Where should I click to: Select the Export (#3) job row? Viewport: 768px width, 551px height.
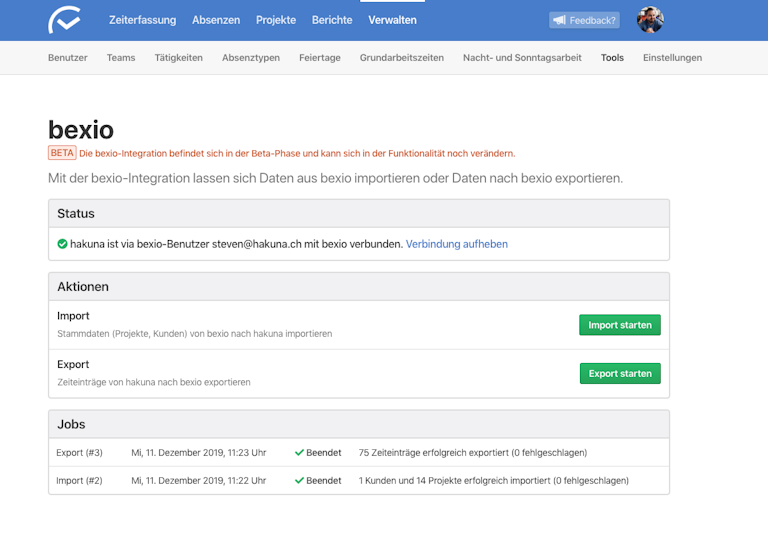point(359,453)
